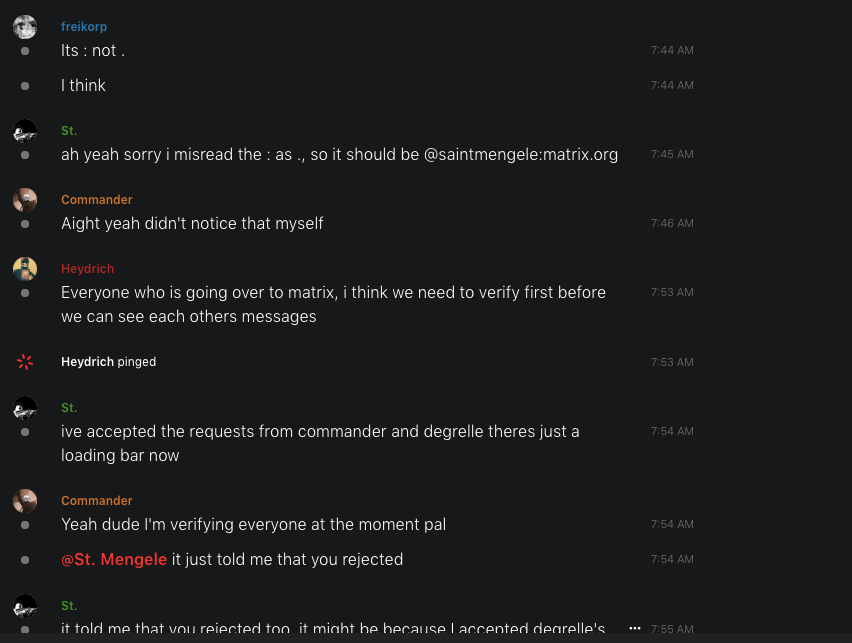Click the 7:55 AM timestamp
The width and height of the screenshot is (852, 643).
click(671, 629)
